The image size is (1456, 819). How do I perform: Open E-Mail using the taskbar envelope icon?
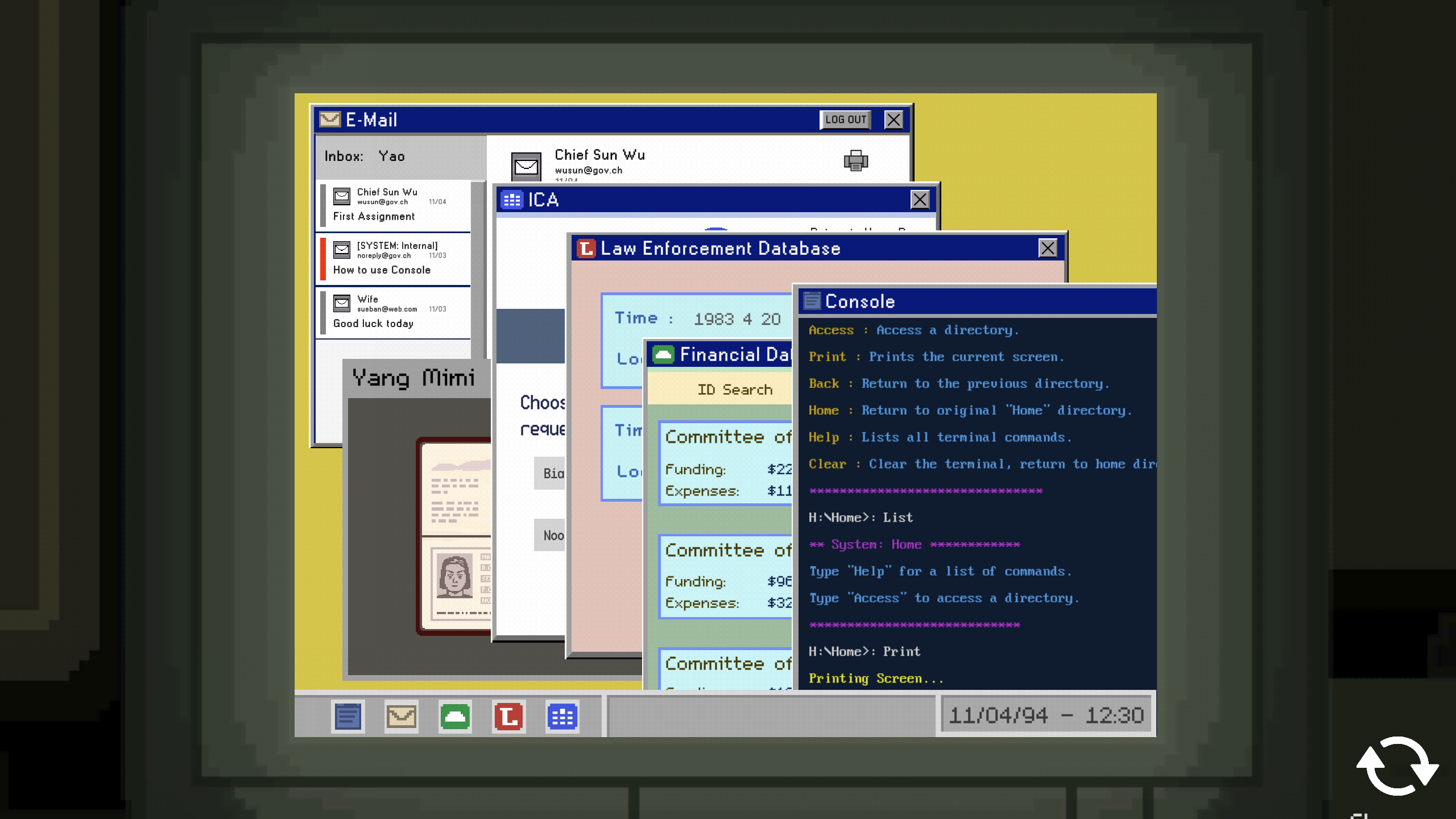point(401,717)
